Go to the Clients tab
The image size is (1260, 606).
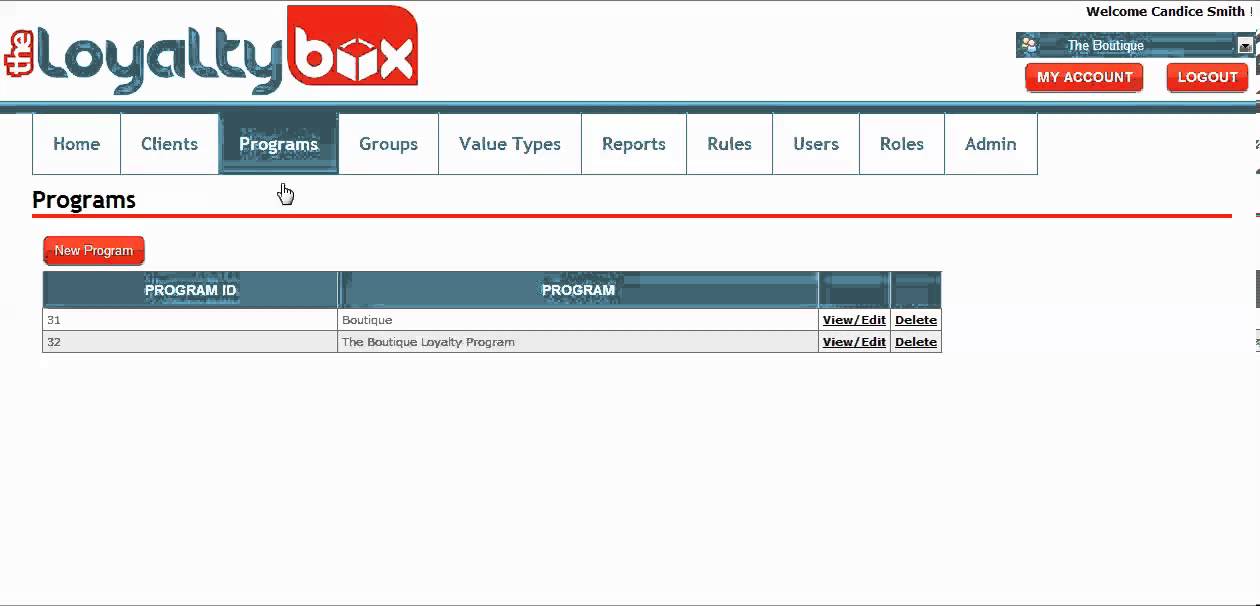click(169, 144)
